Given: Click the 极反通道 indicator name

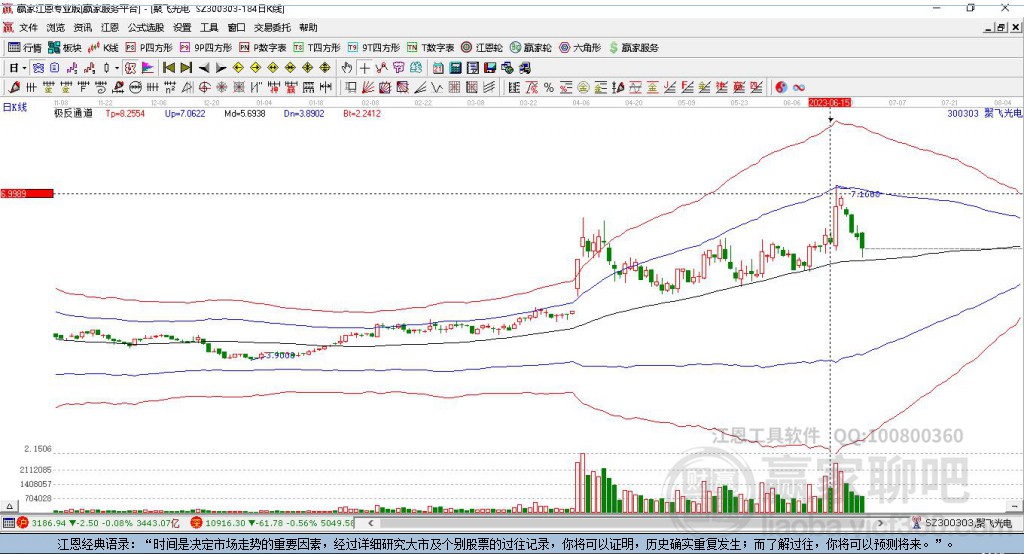Looking at the screenshot, I should (73, 113).
